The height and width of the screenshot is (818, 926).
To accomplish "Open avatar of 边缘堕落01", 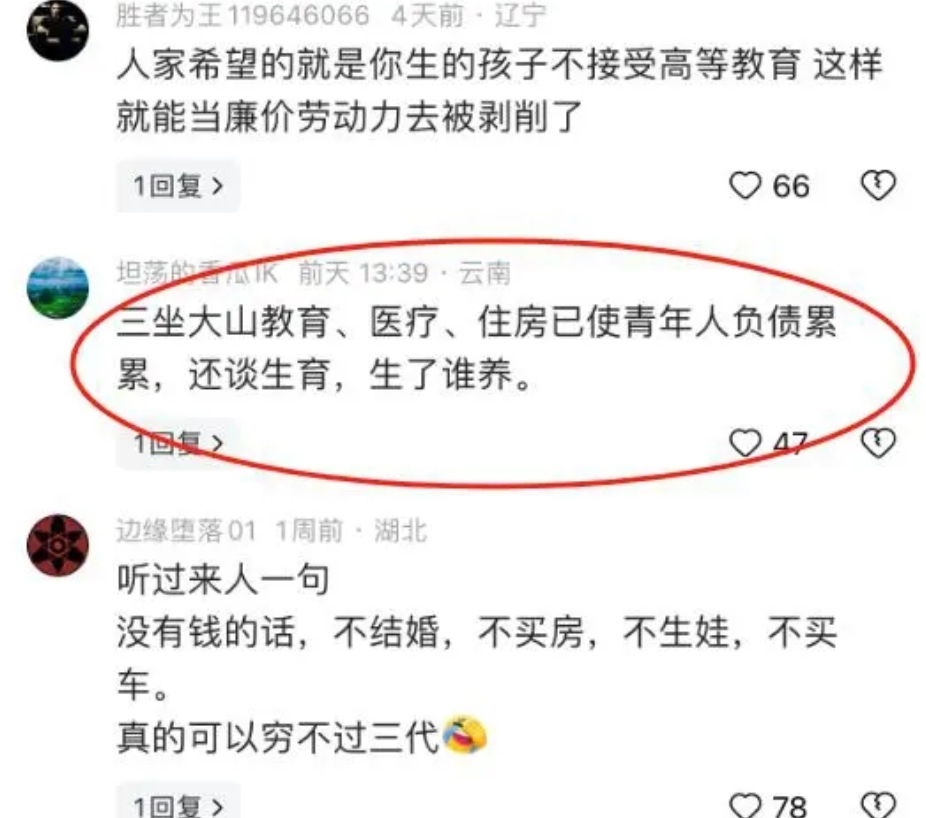I will tap(58, 545).
